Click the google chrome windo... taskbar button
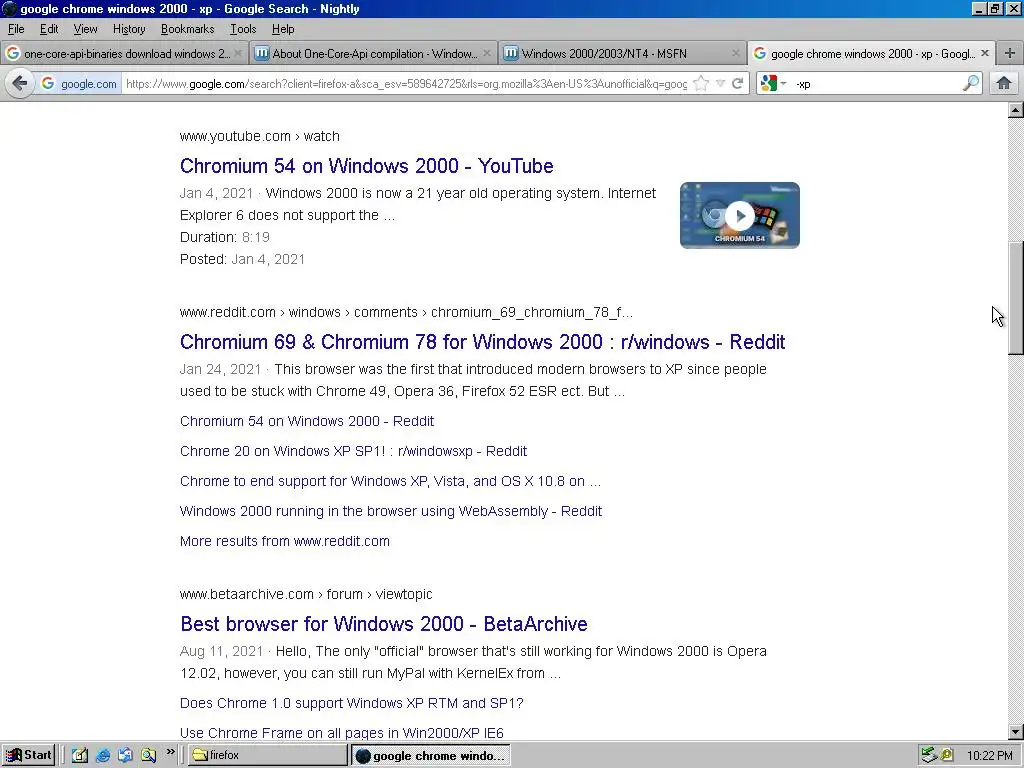The width and height of the screenshot is (1024, 768). (x=430, y=756)
